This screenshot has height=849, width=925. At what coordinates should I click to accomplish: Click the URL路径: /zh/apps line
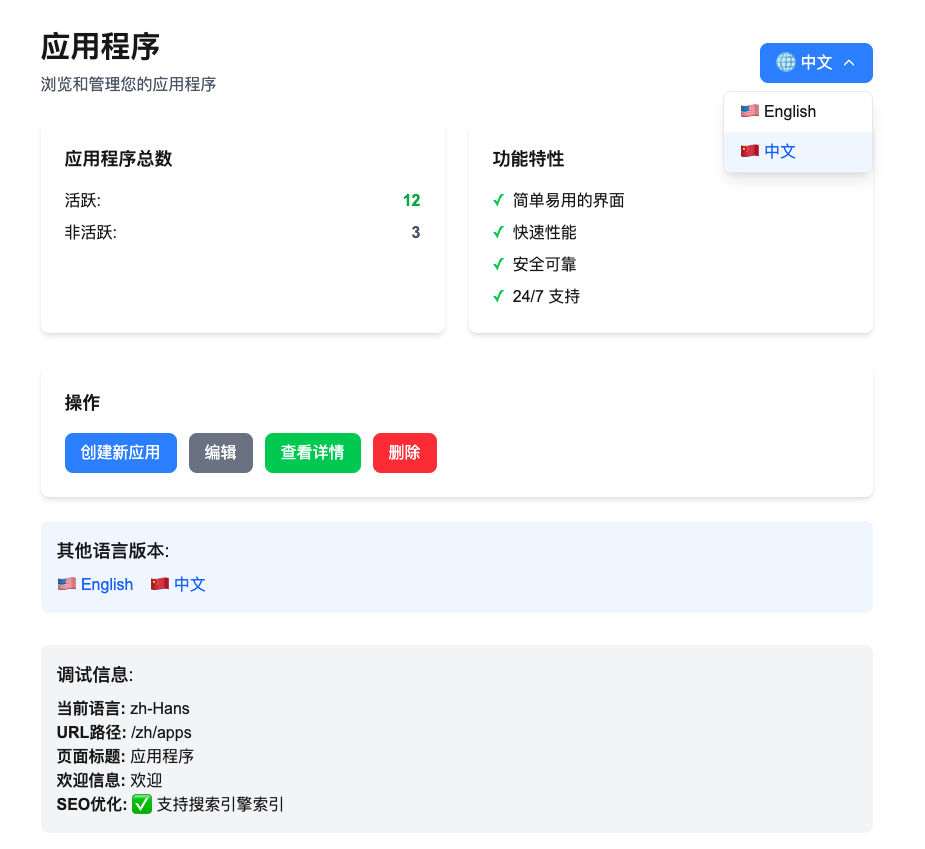click(124, 733)
